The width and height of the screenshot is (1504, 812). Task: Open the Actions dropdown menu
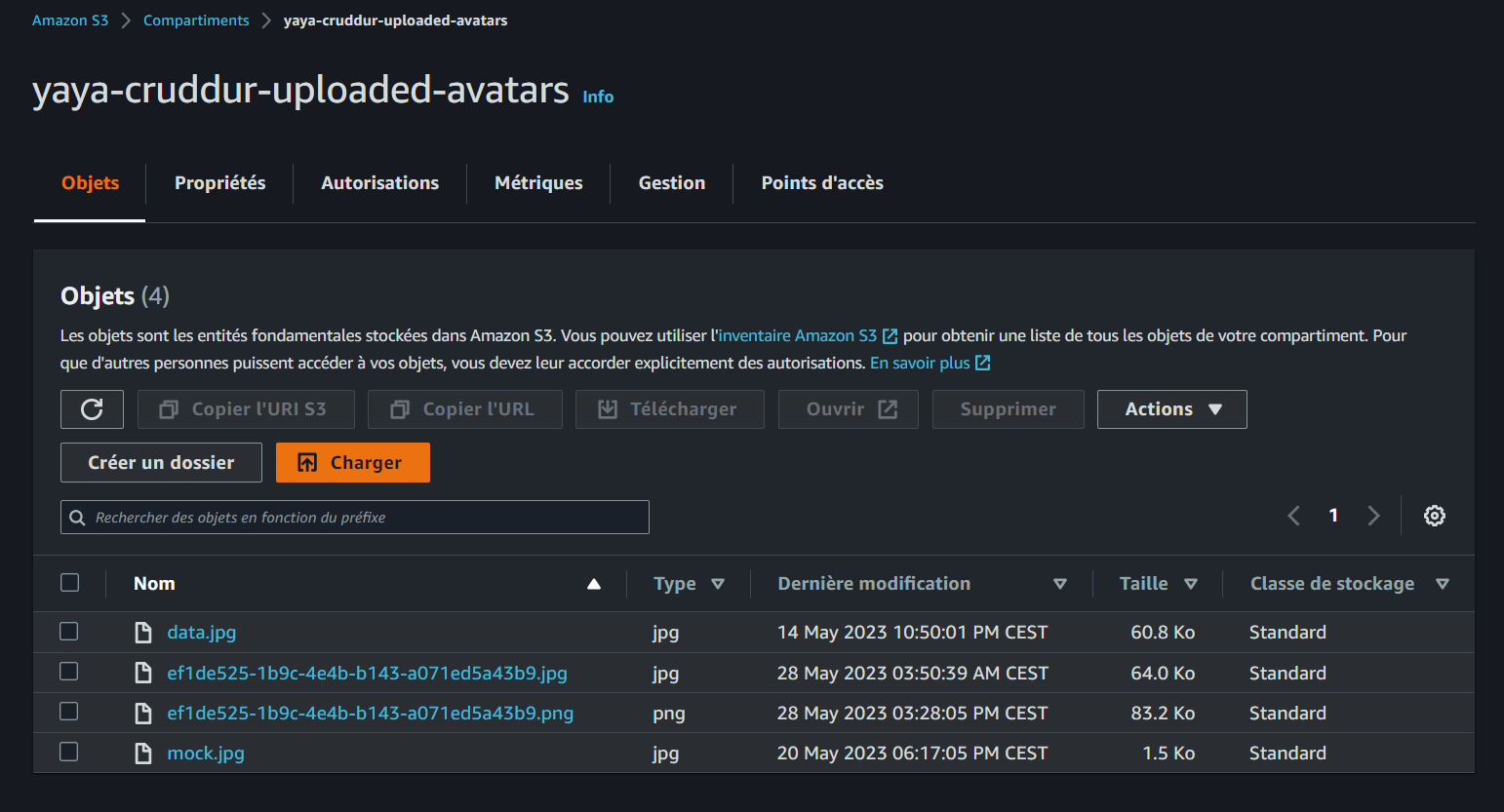(x=1171, y=409)
